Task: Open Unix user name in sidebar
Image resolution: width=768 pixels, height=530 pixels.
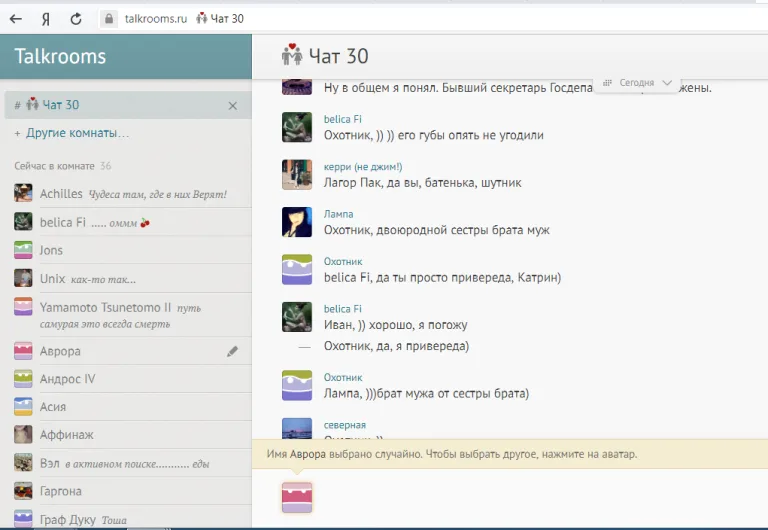Action: [x=52, y=279]
